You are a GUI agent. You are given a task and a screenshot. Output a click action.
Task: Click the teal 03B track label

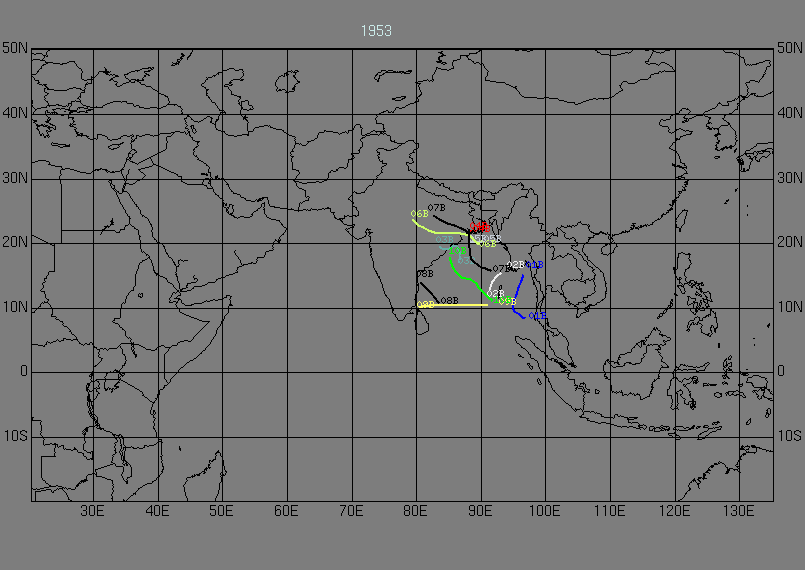click(x=443, y=240)
